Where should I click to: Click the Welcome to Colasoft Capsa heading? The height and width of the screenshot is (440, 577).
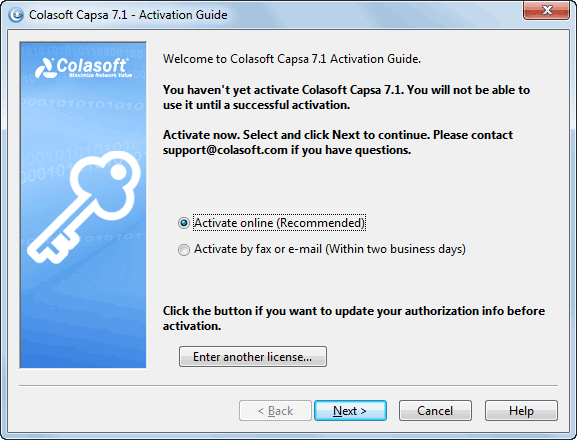click(292, 59)
